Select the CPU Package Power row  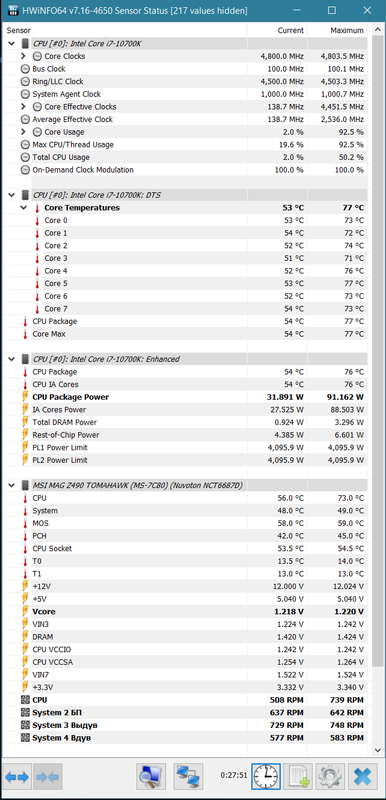coord(185,397)
